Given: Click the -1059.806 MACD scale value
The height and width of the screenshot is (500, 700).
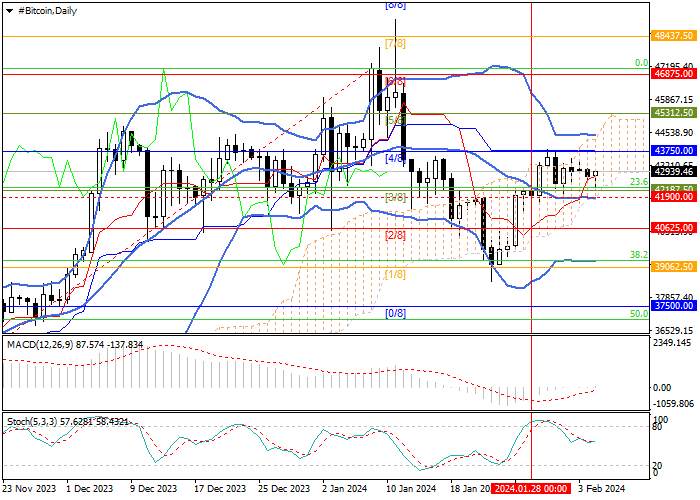Looking at the screenshot, I should click(x=673, y=404).
